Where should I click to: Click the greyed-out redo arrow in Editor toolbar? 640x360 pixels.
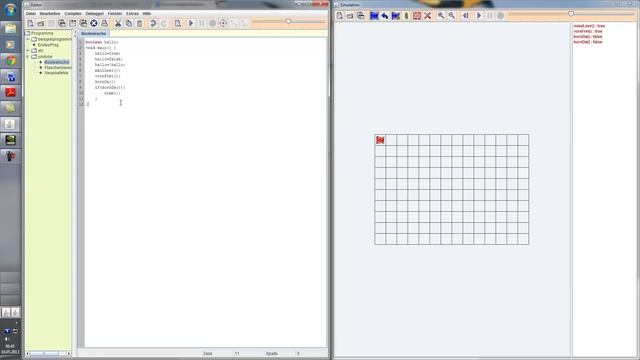(164, 23)
